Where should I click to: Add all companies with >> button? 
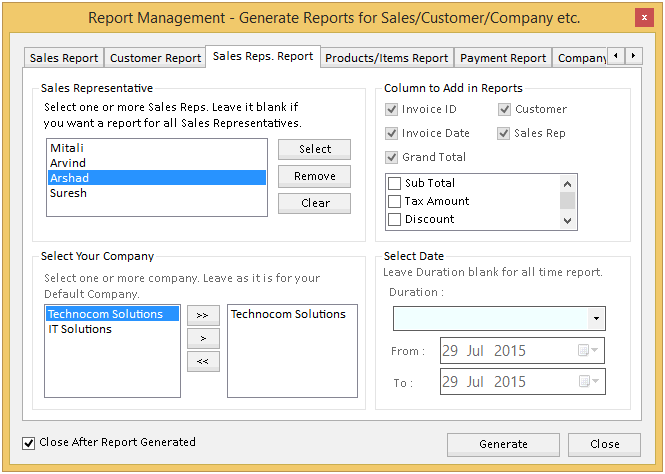[x=203, y=315]
